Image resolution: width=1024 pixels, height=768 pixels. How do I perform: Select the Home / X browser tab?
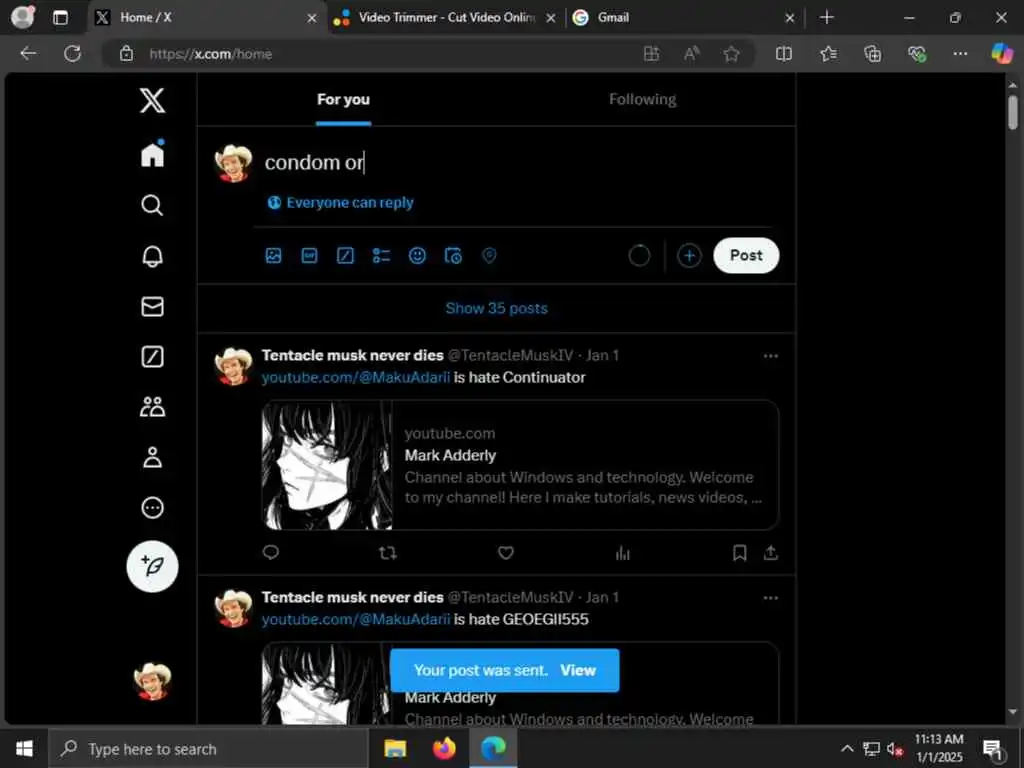pos(206,18)
